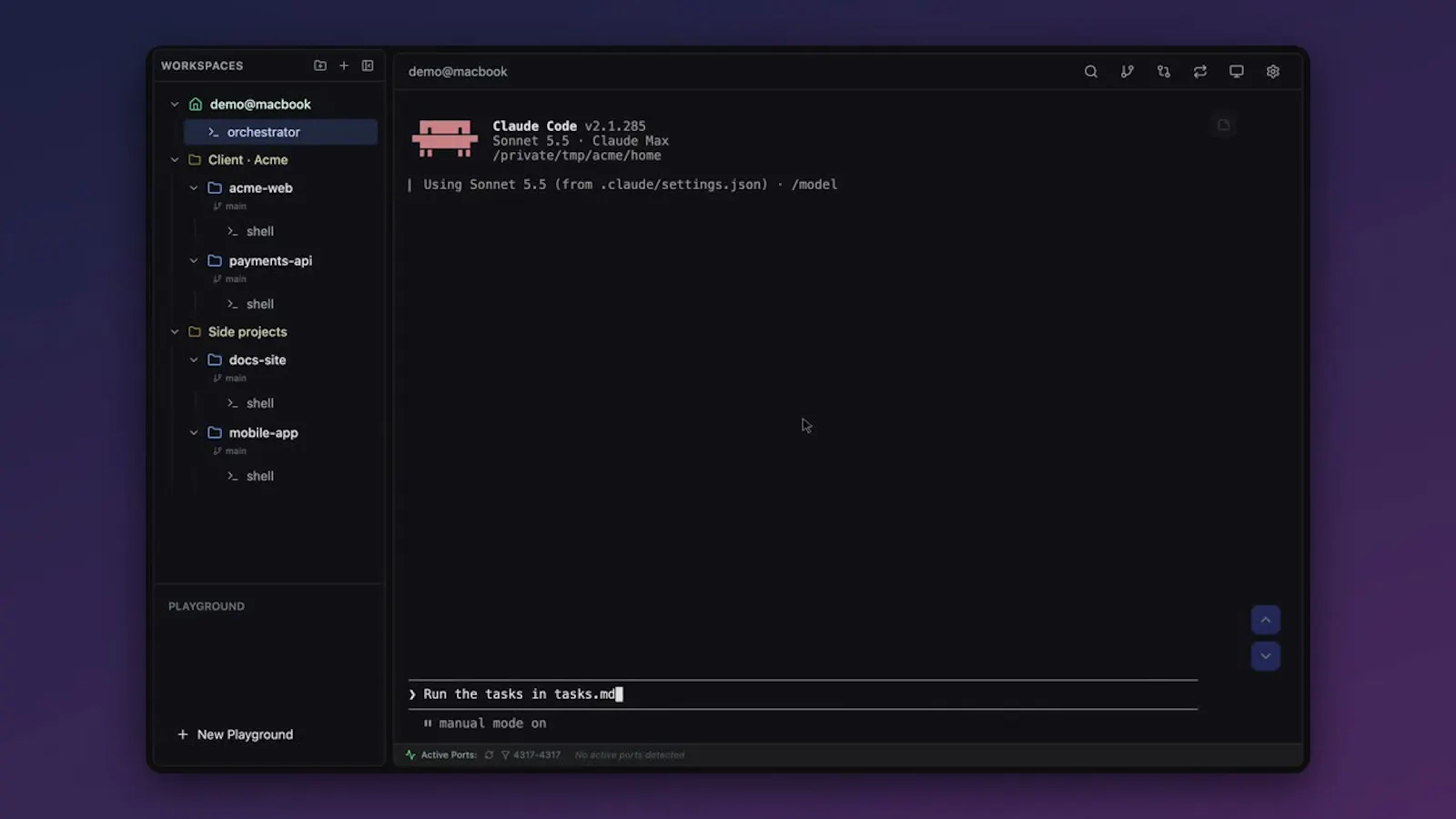Screen dimensions: 1456x819
Task: Open the search icon in top toolbar
Action: (x=1090, y=71)
